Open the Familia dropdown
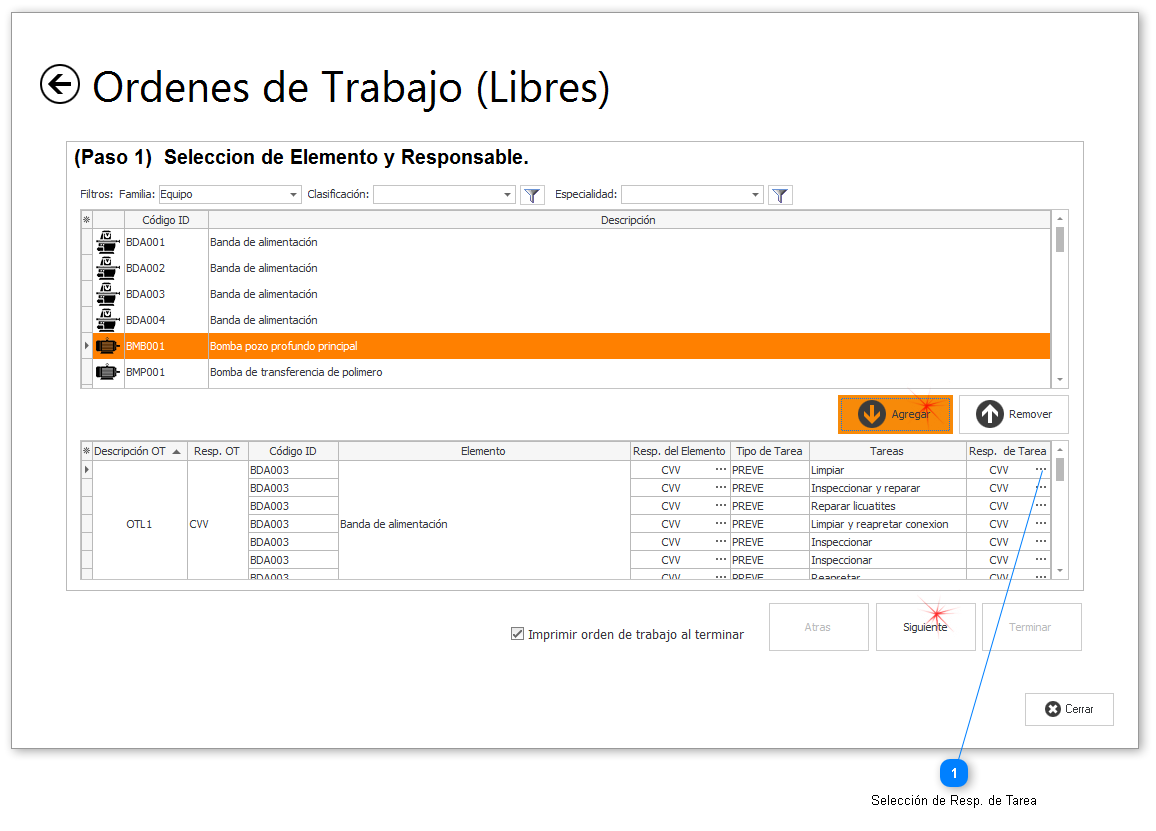Screen dimensions: 1156x831 tap(293, 195)
